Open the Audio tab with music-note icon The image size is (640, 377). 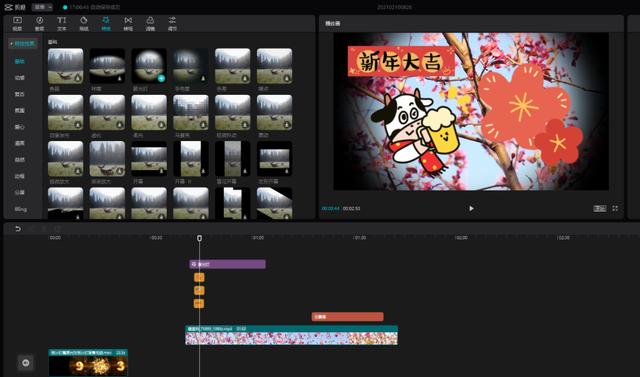[x=40, y=24]
